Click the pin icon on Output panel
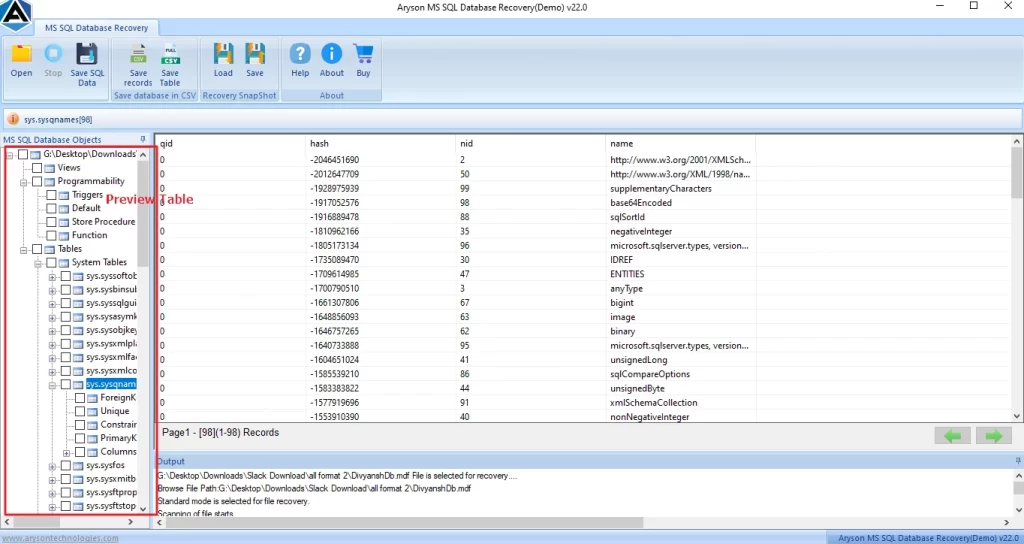 (x=1017, y=460)
